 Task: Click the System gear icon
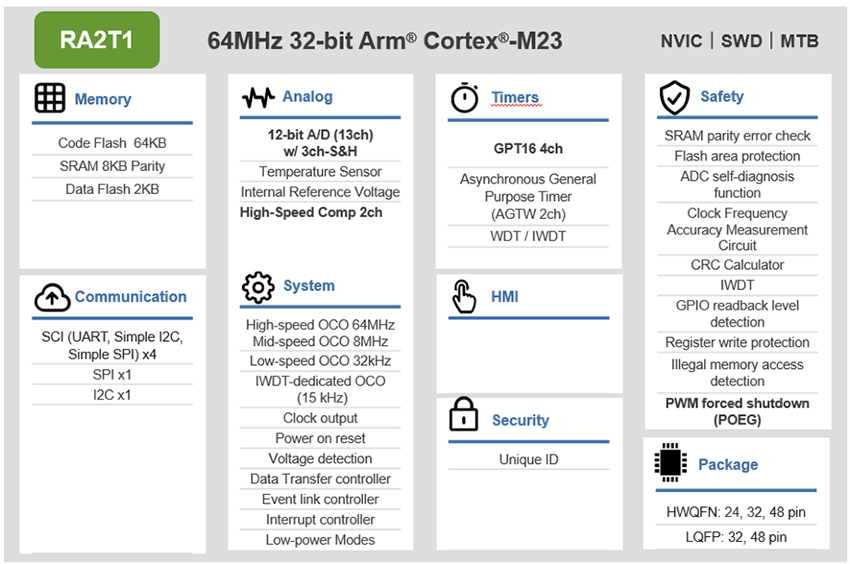258,287
